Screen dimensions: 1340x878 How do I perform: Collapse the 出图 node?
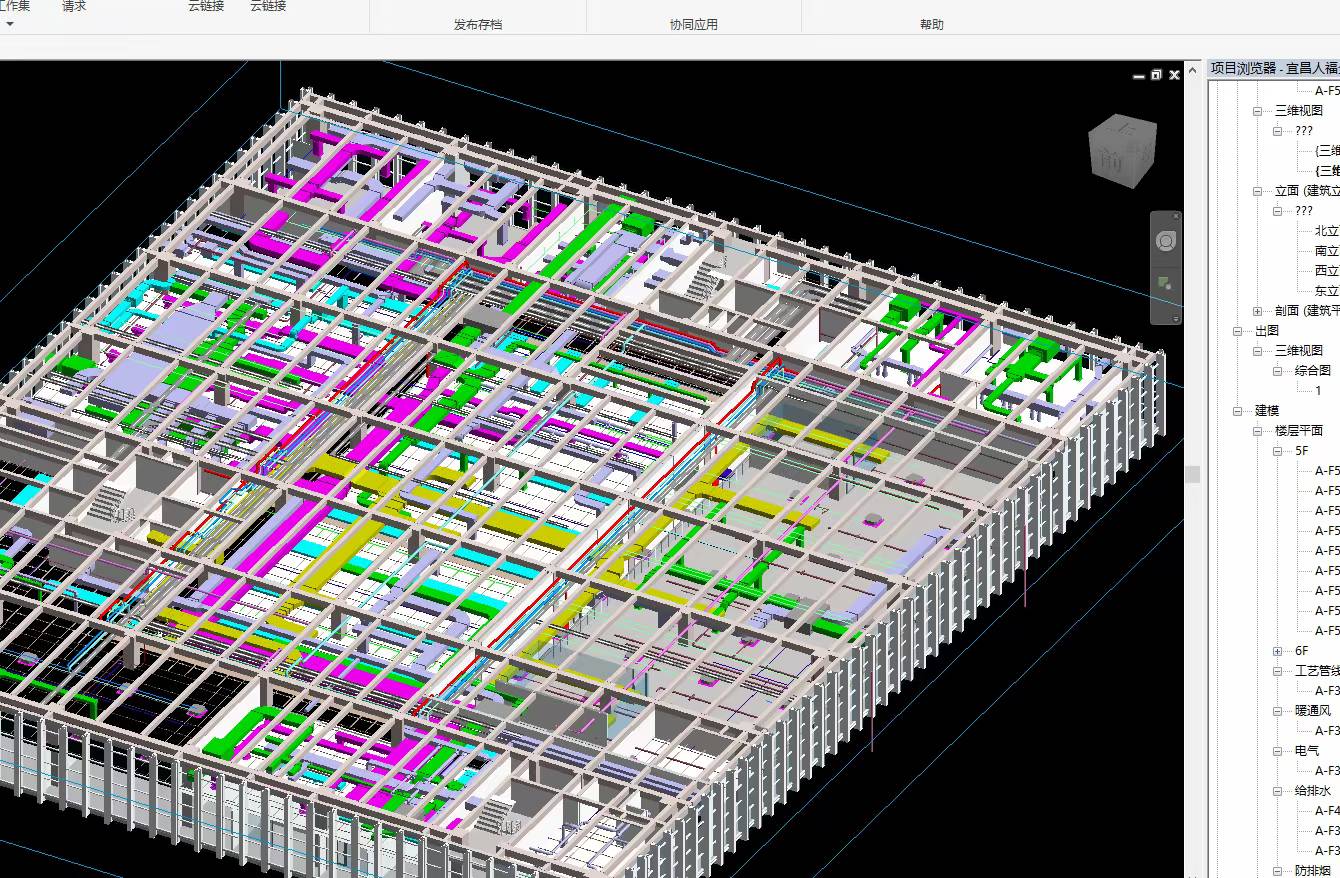coord(1237,331)
